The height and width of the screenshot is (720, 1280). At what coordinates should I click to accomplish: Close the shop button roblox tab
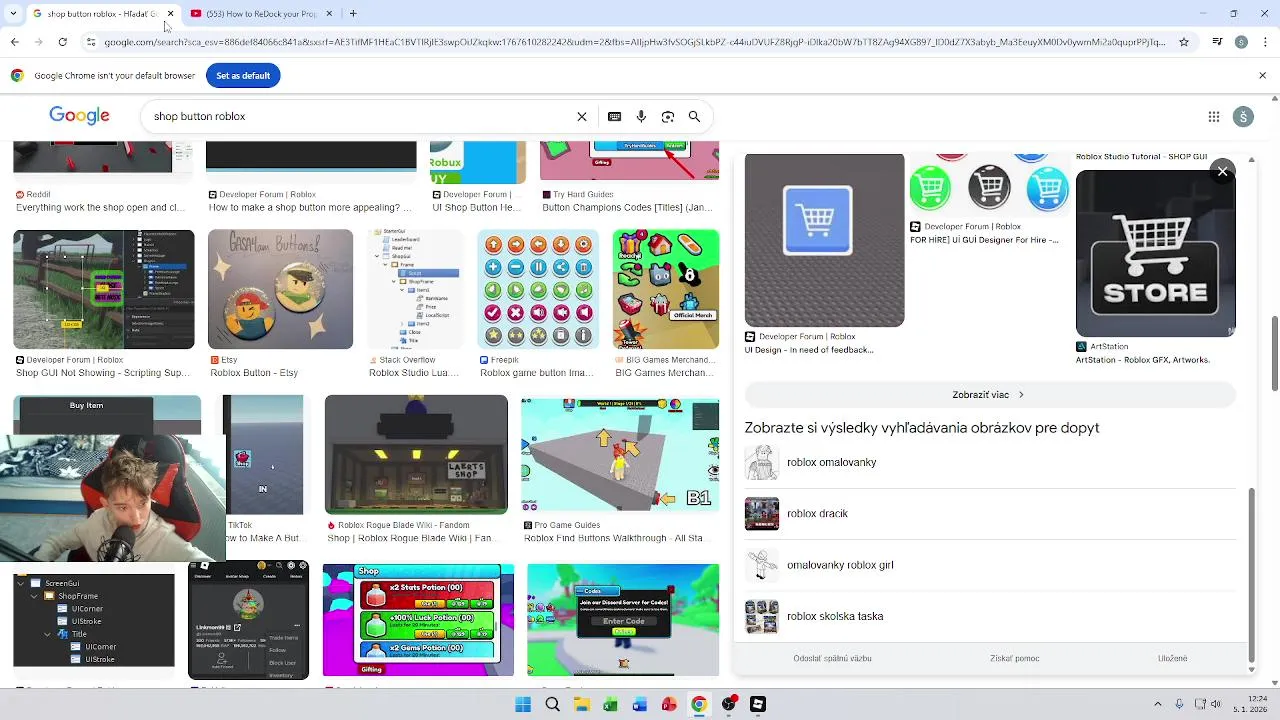point(170,14)
